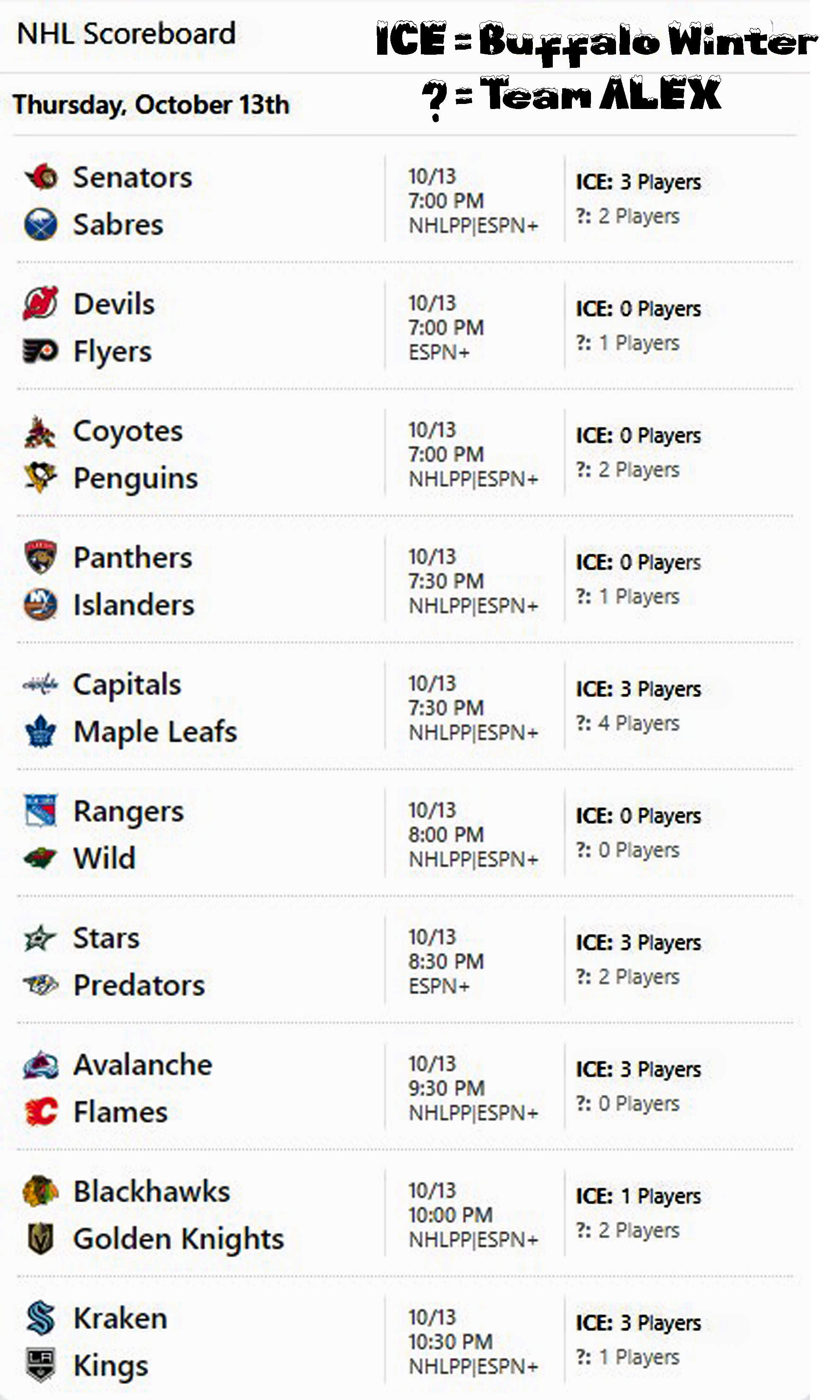Screen dimensions: 840x1400
Task: Click the Avalanche game 9:30 PM time
Action: tap(447, 1088)
